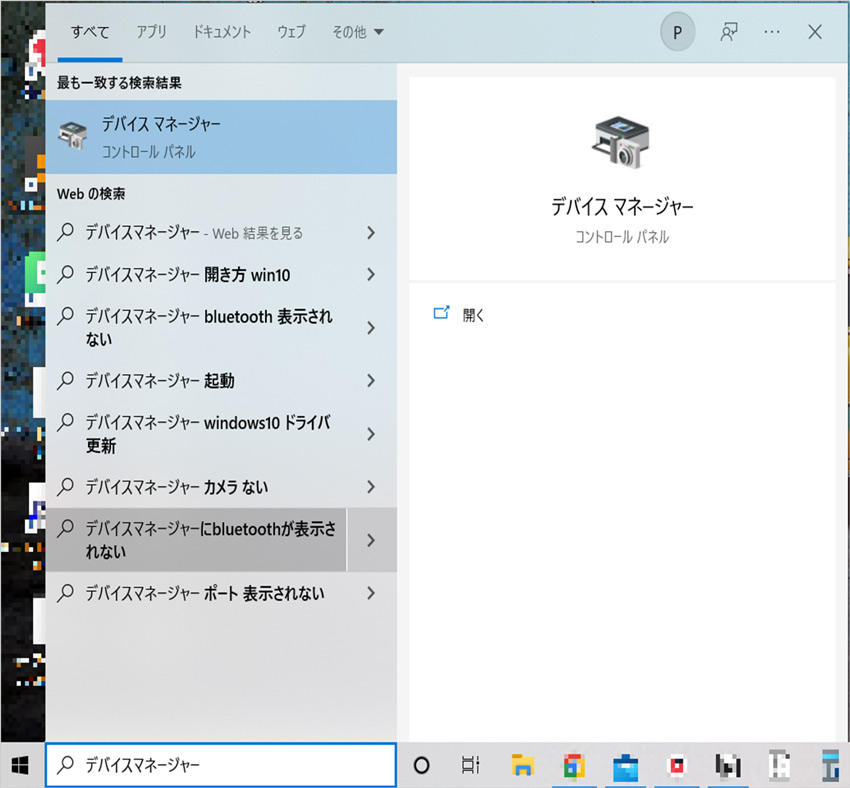Switch to the アプリ tab
The width and height of the screenshot is (850, 788).
[x=152, y=33]
